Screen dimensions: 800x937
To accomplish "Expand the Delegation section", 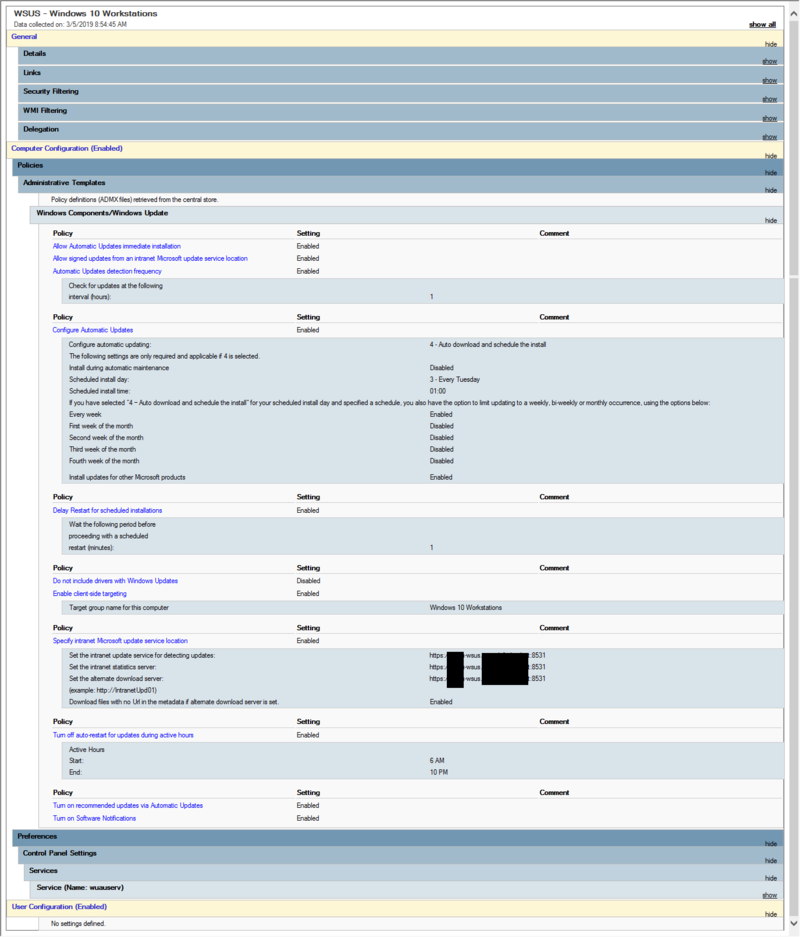I will point(769,136).
